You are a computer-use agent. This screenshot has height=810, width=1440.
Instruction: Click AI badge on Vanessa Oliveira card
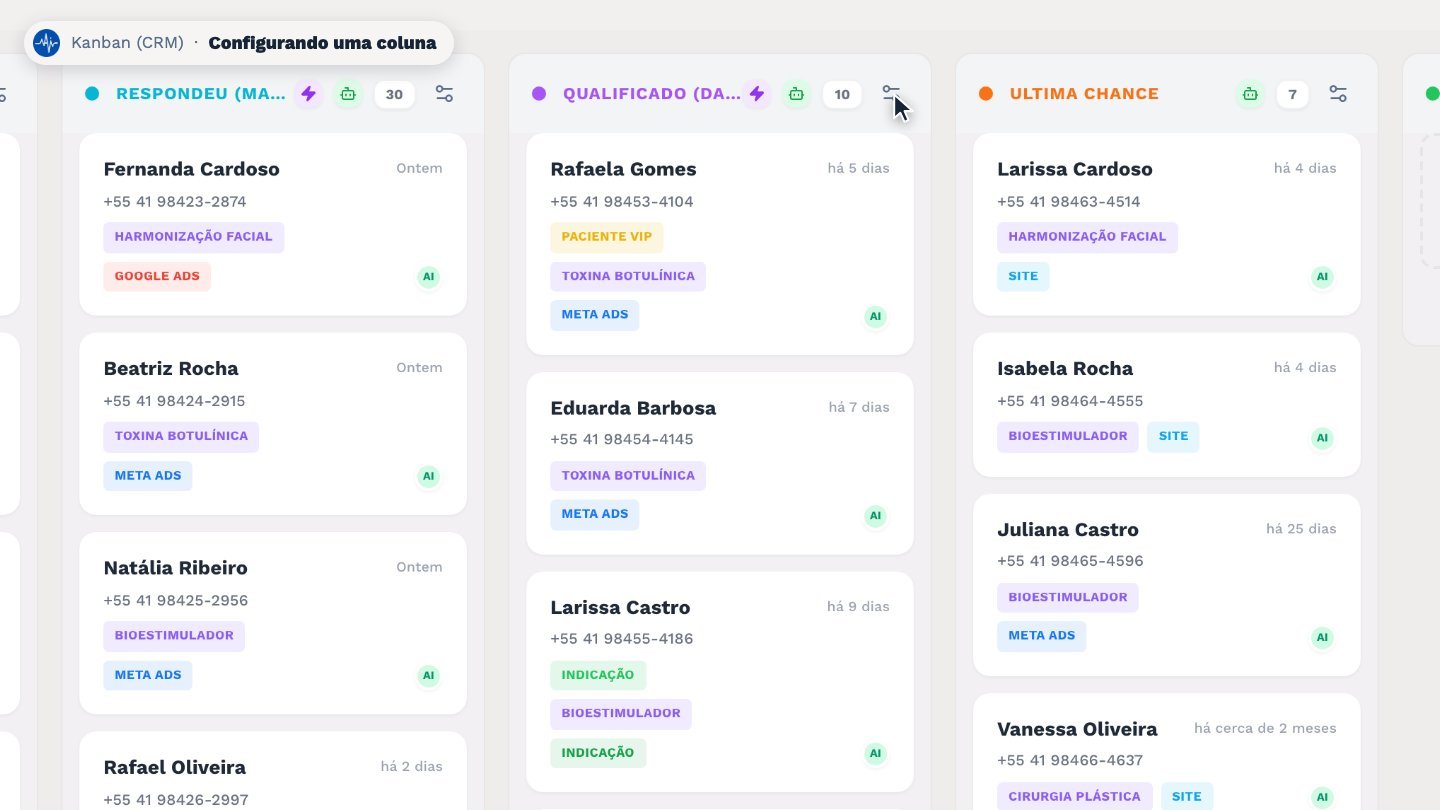[1322, 798]
